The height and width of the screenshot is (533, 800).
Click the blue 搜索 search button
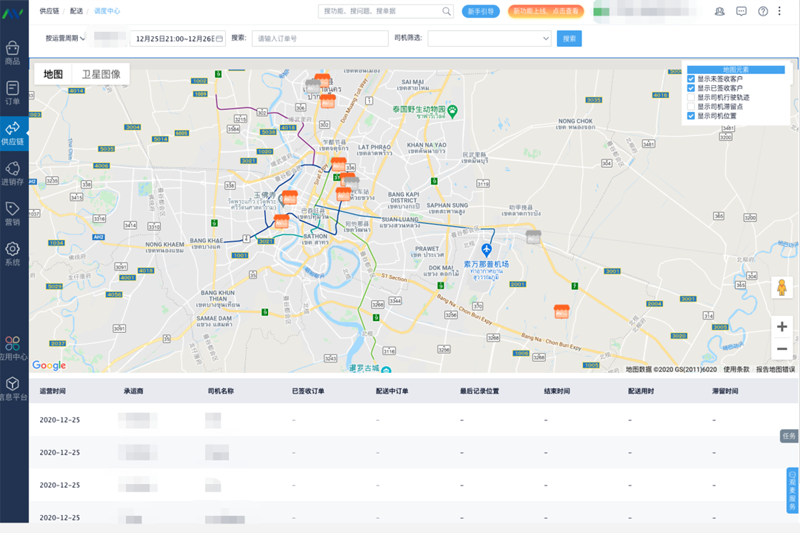tap(569, 39)
